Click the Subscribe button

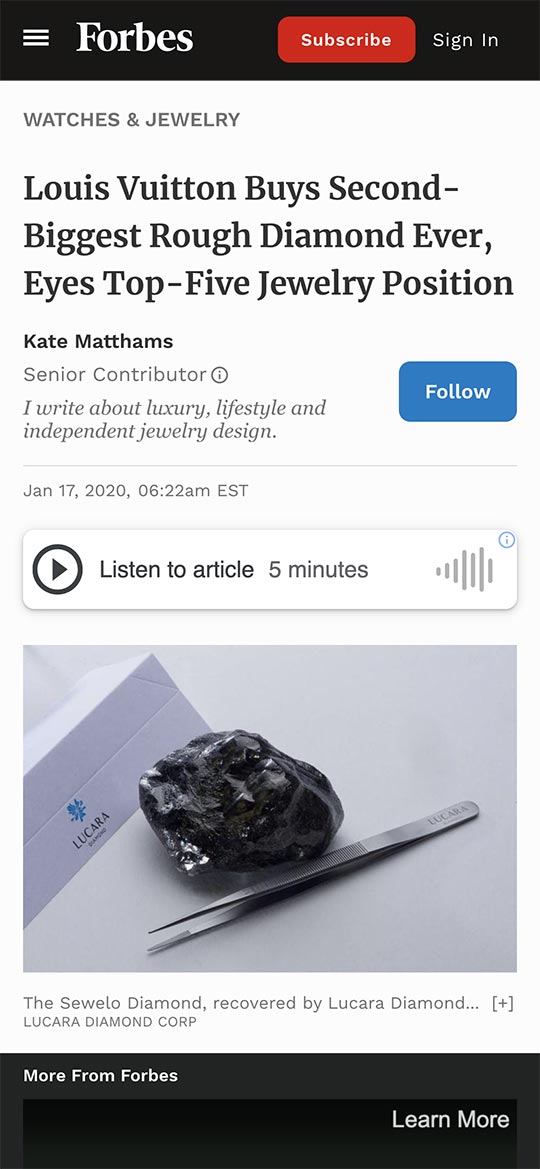pyautogui.click(x=346, y=40)
